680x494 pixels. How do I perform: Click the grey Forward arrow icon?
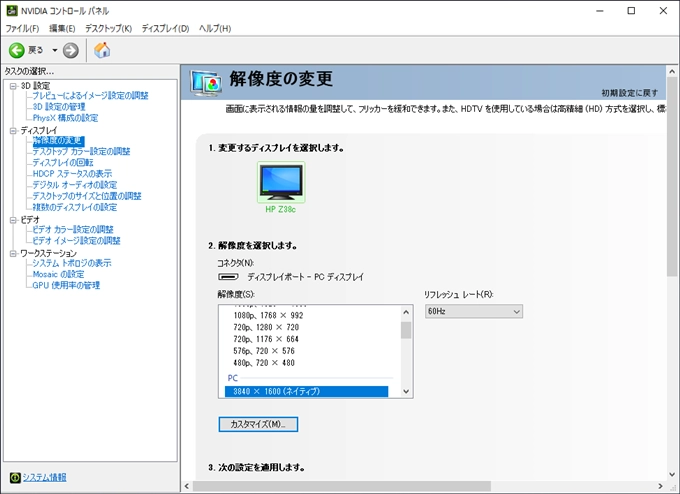pyautogui.click(x=71, y=50)
